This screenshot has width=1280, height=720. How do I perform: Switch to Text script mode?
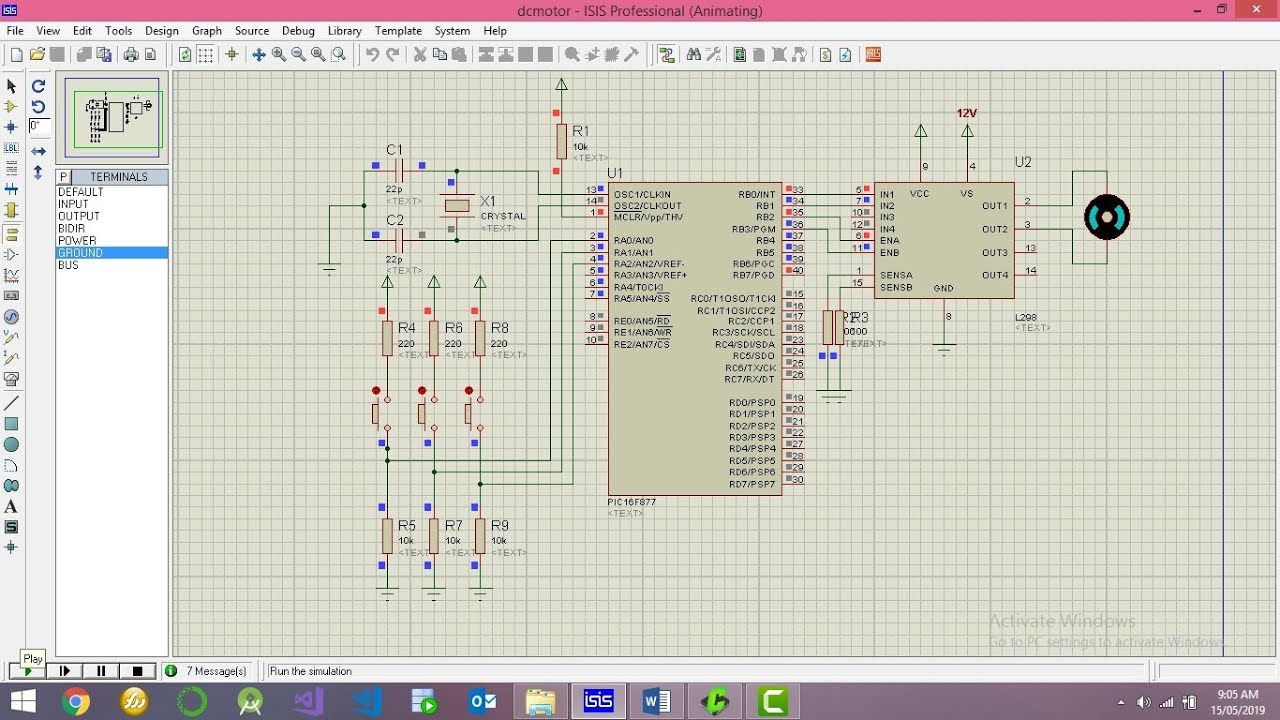[11, 169]
